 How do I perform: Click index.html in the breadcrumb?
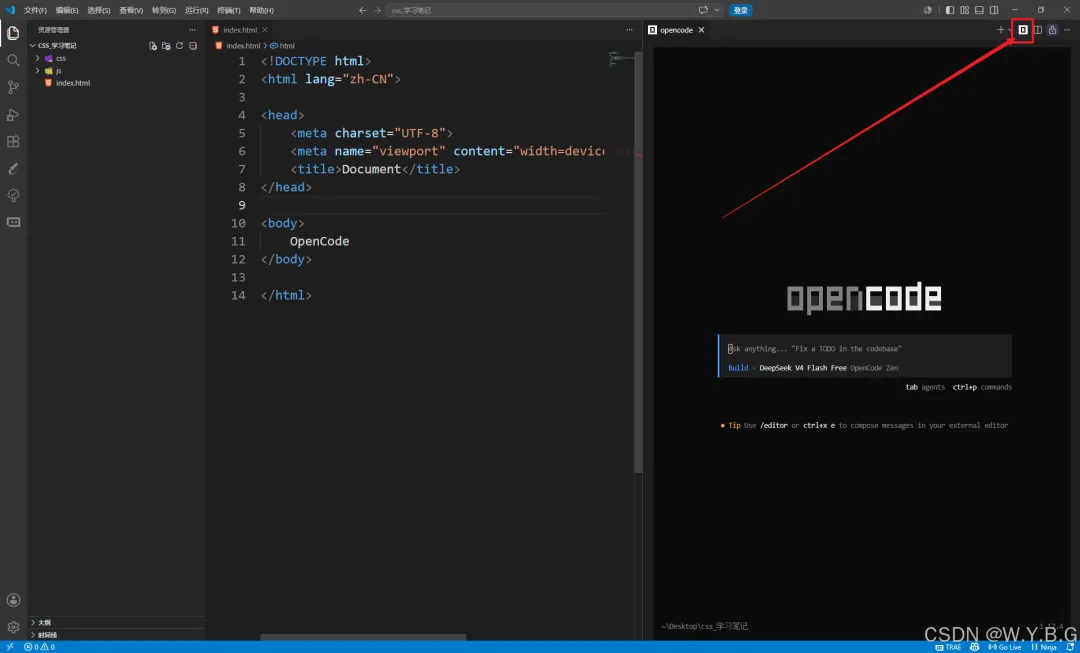coord(238,45)
